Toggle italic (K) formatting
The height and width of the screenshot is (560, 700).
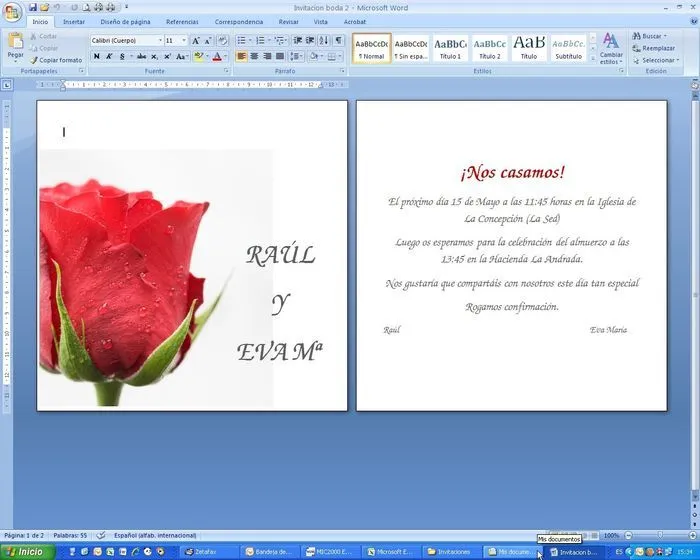click(x=109, y=56)
